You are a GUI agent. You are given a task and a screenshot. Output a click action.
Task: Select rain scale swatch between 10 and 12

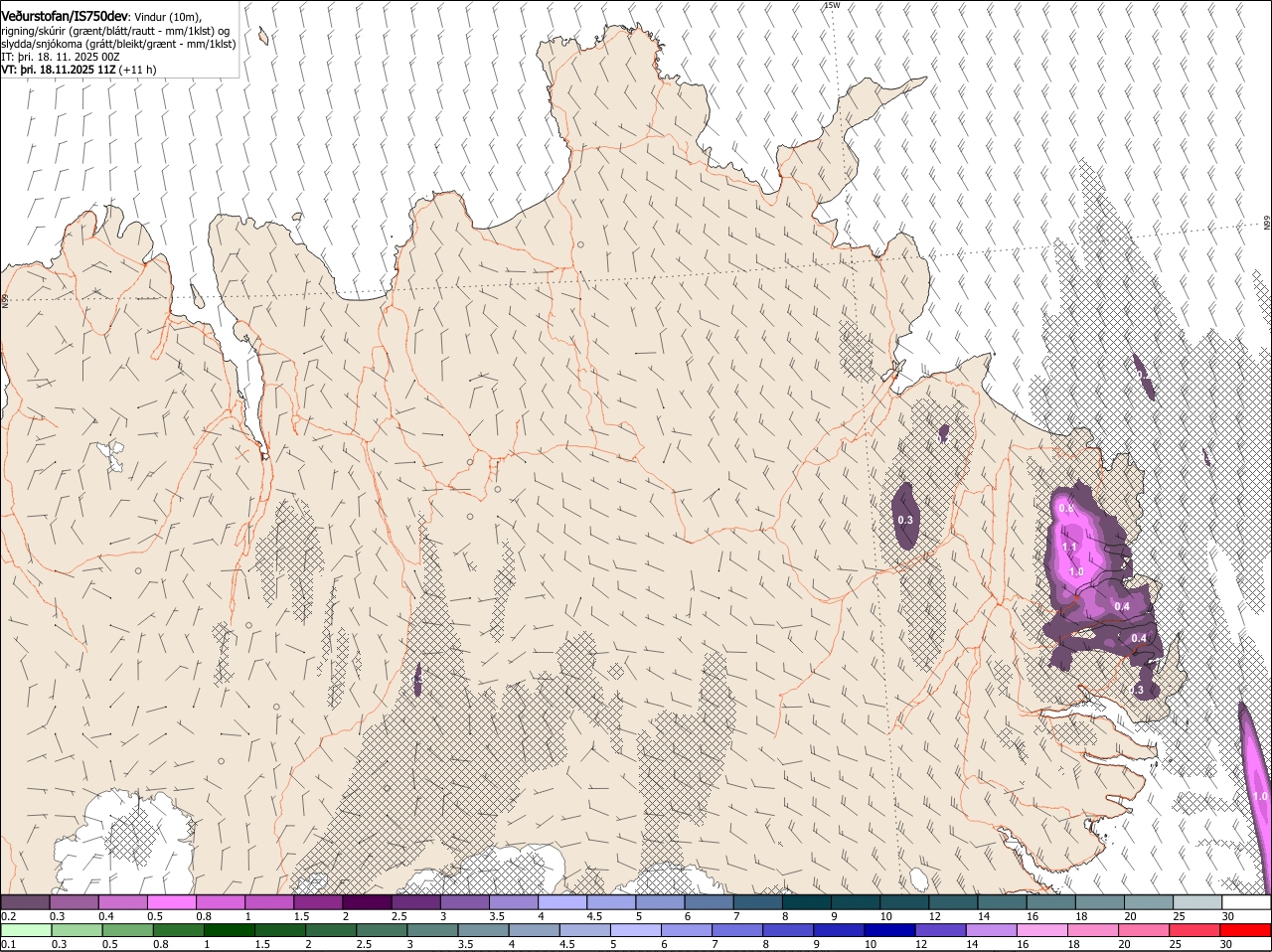coord(888,930)
